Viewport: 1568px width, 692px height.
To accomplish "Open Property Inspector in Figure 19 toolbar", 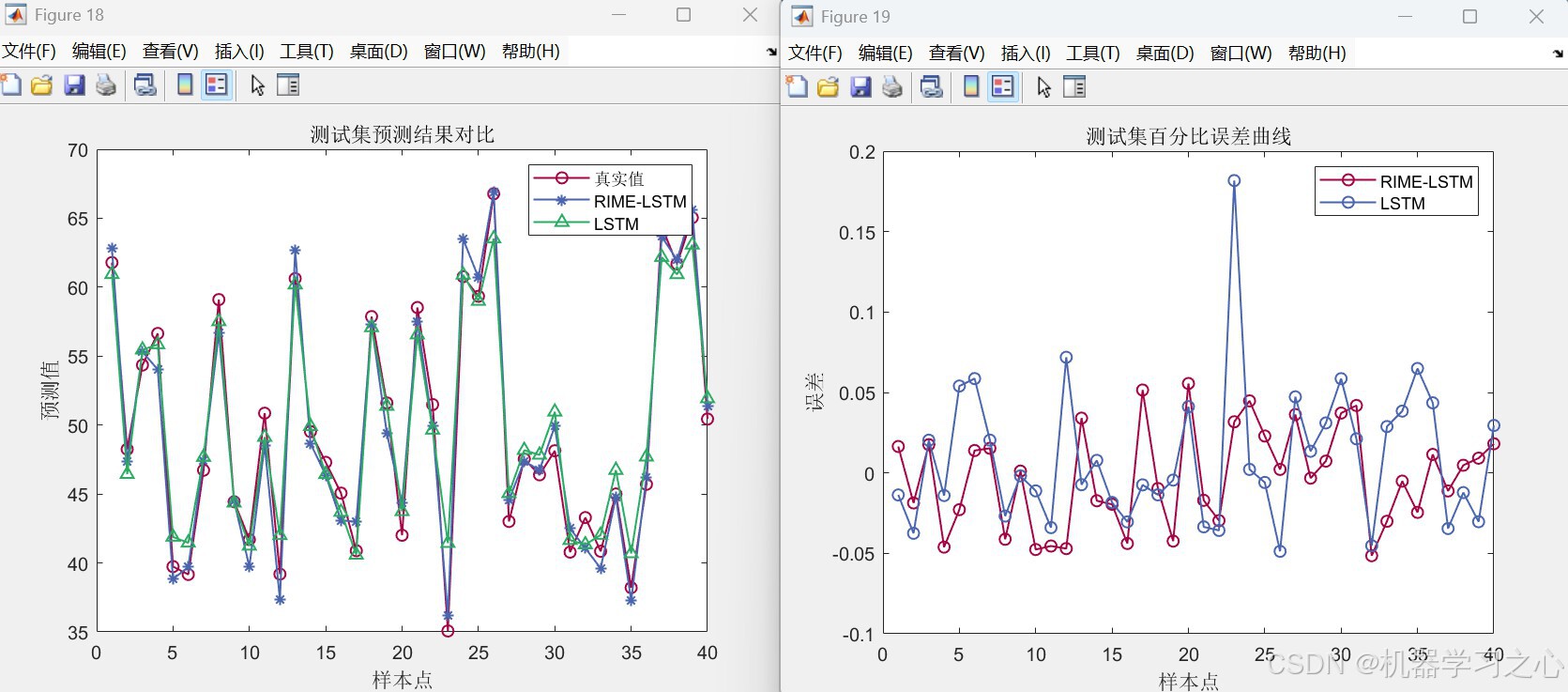I will [x=1074, y=87].
